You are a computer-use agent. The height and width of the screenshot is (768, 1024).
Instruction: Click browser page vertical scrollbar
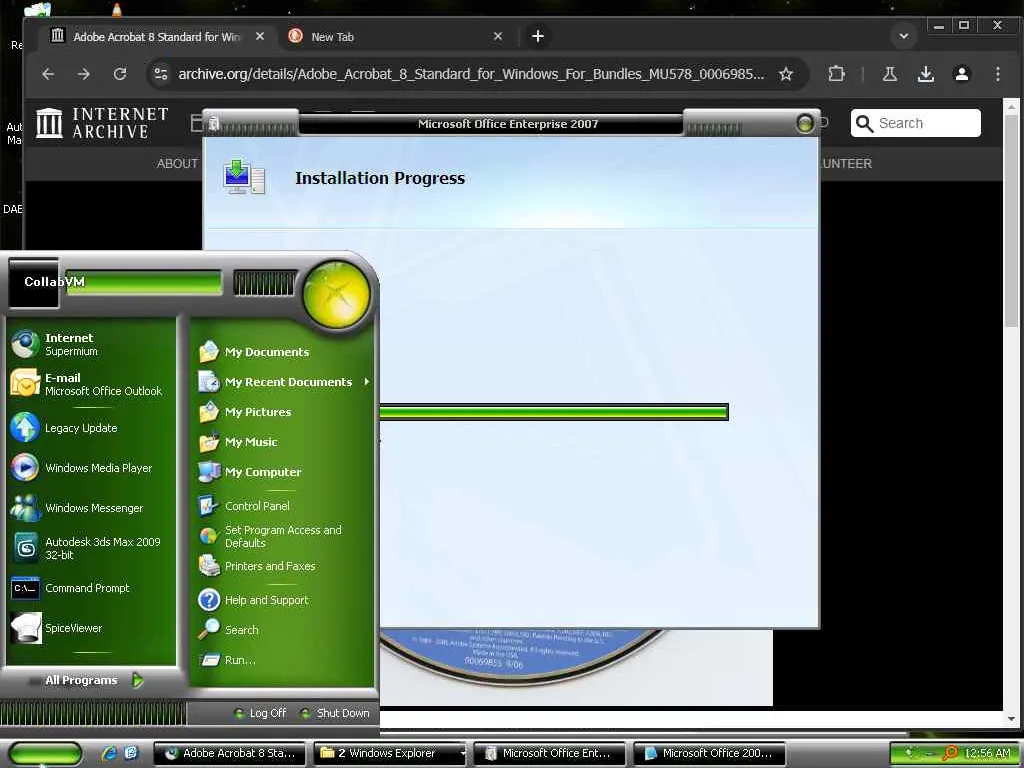1010,222
